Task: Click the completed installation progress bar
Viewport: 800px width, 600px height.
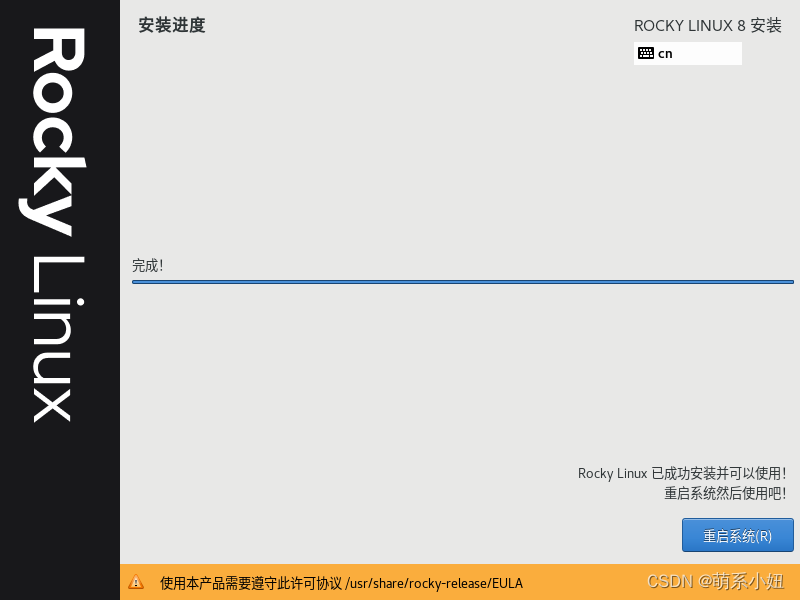Action: point(463,282)
